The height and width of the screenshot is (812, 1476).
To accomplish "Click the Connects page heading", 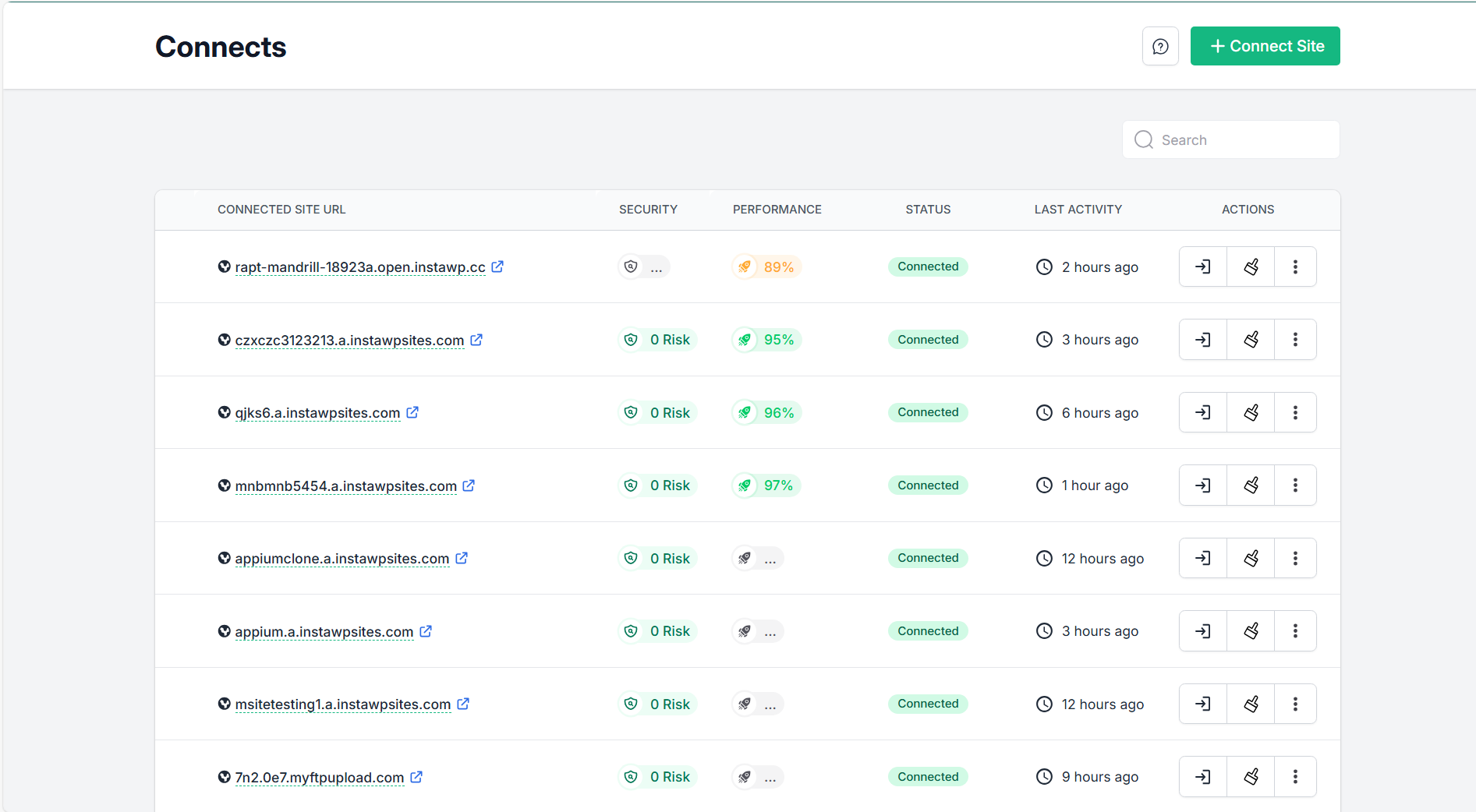I will 221,47.
